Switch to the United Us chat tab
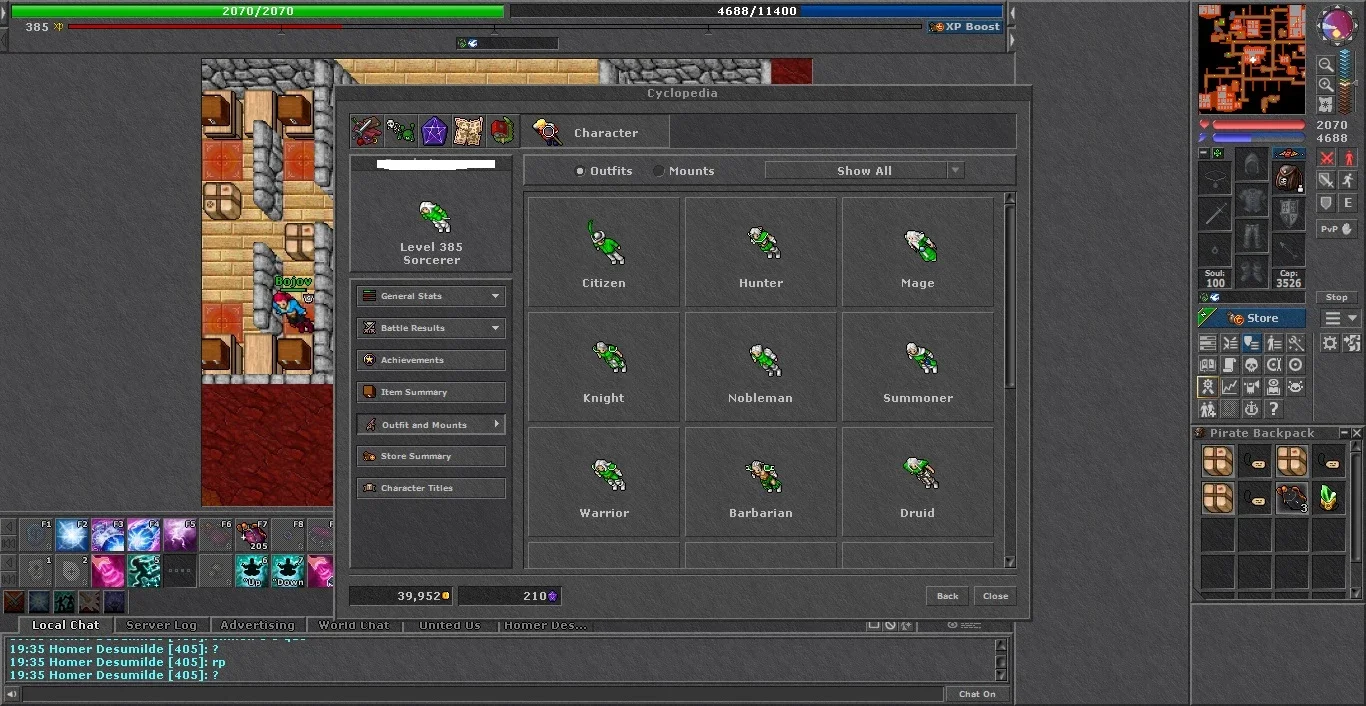The width and height of the screenshot is (1366, 706). [450, 625]
